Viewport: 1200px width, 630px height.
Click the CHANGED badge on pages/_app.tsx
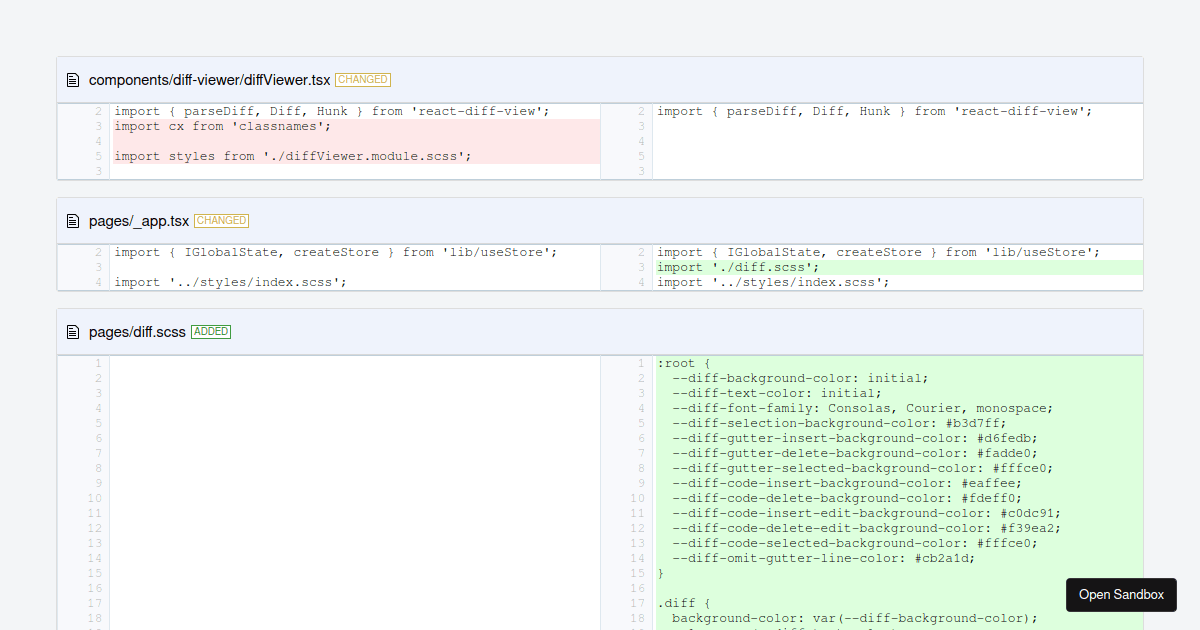point(222,220)
